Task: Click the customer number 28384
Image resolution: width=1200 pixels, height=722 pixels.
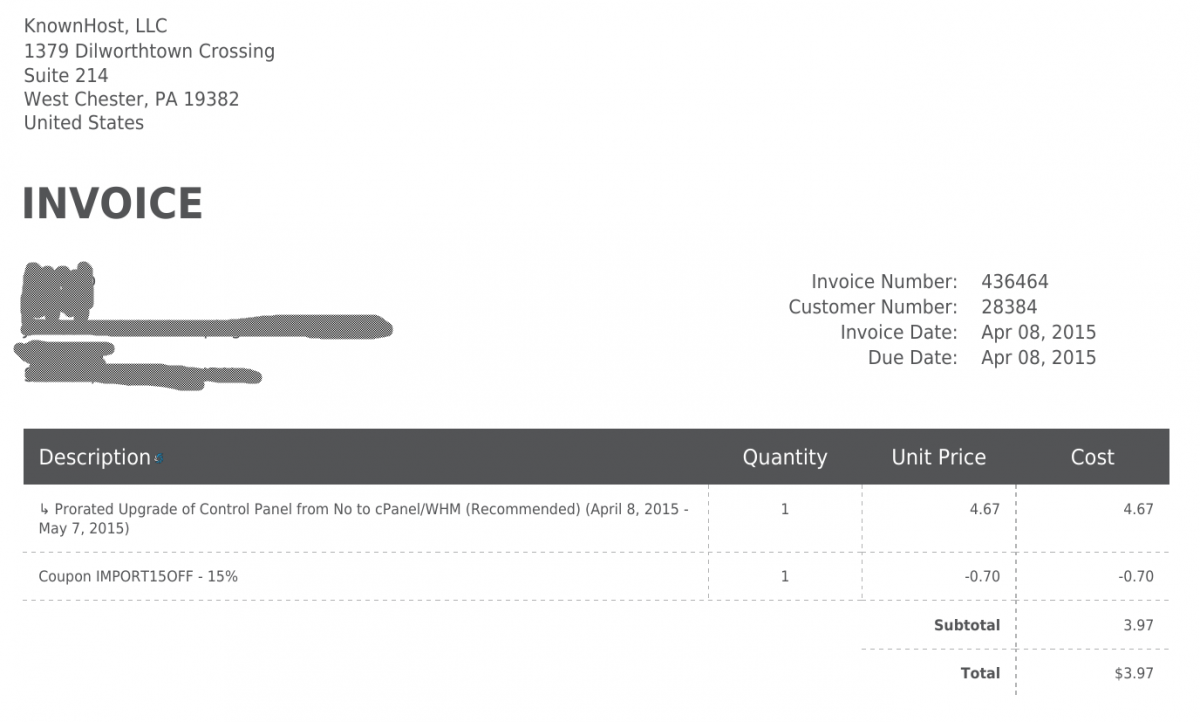Action: (1009, 307)
